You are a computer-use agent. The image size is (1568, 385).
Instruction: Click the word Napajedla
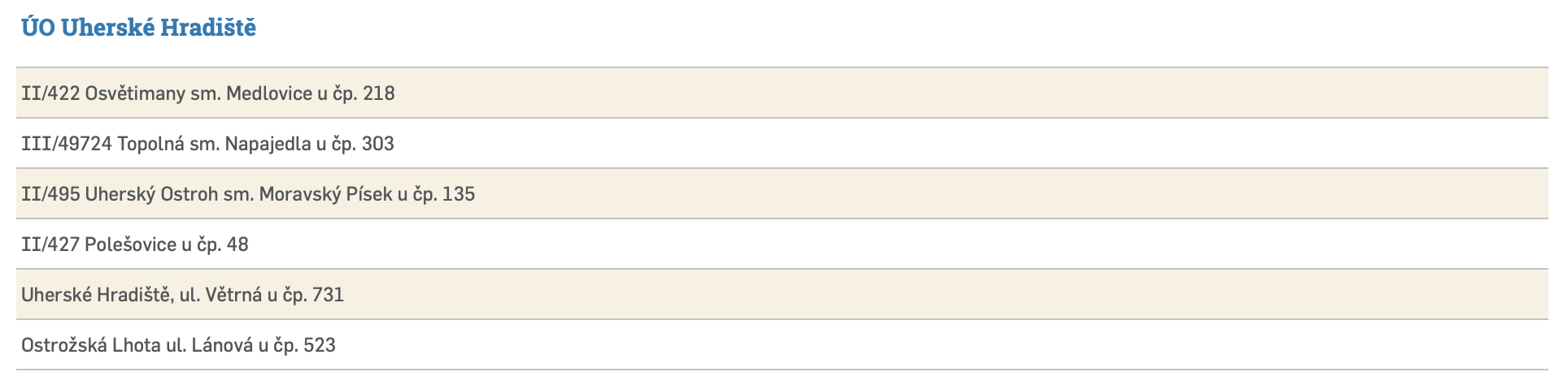(268, 144)
